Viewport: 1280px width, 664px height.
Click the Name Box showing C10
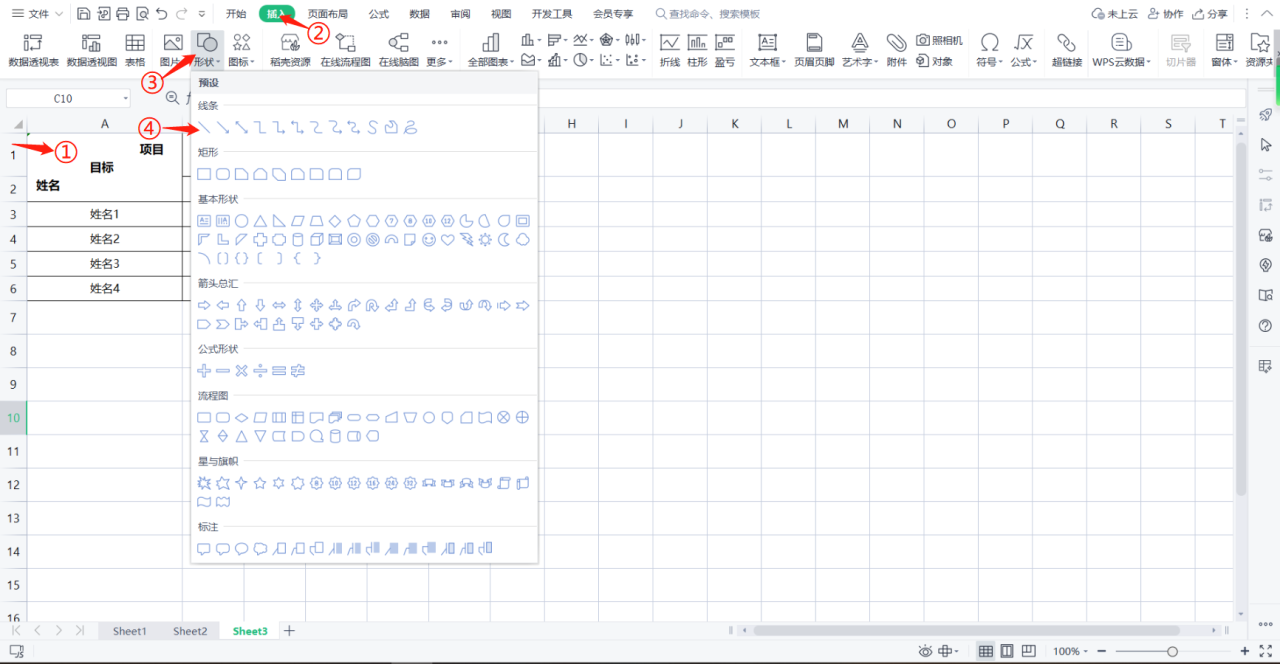pyautogui.click(x=68, y=98)
